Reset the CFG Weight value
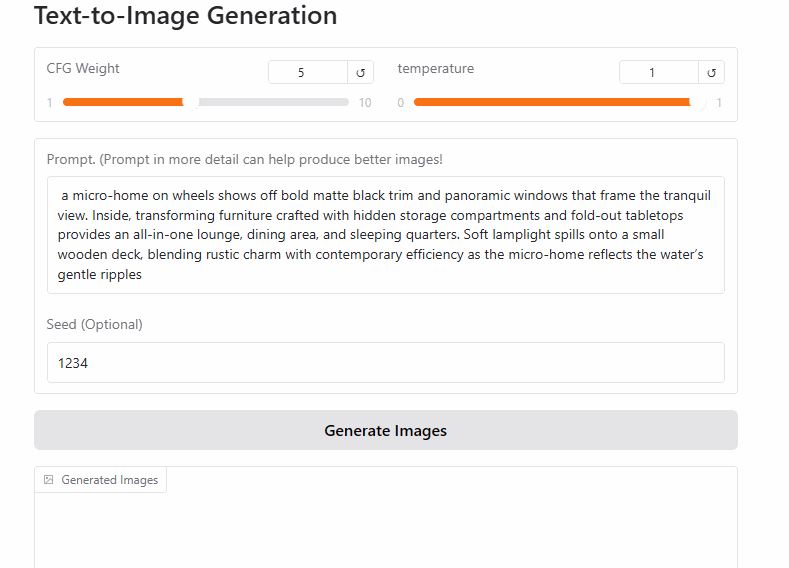The width and height of the screenshot is (789, 568). coord(360,72)
